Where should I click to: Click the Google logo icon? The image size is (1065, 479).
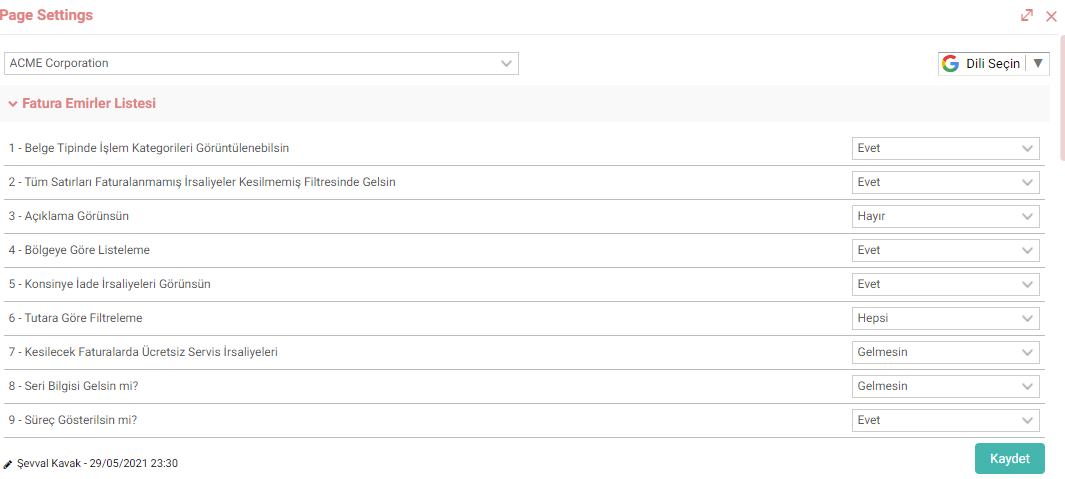(x=950, y=64)
